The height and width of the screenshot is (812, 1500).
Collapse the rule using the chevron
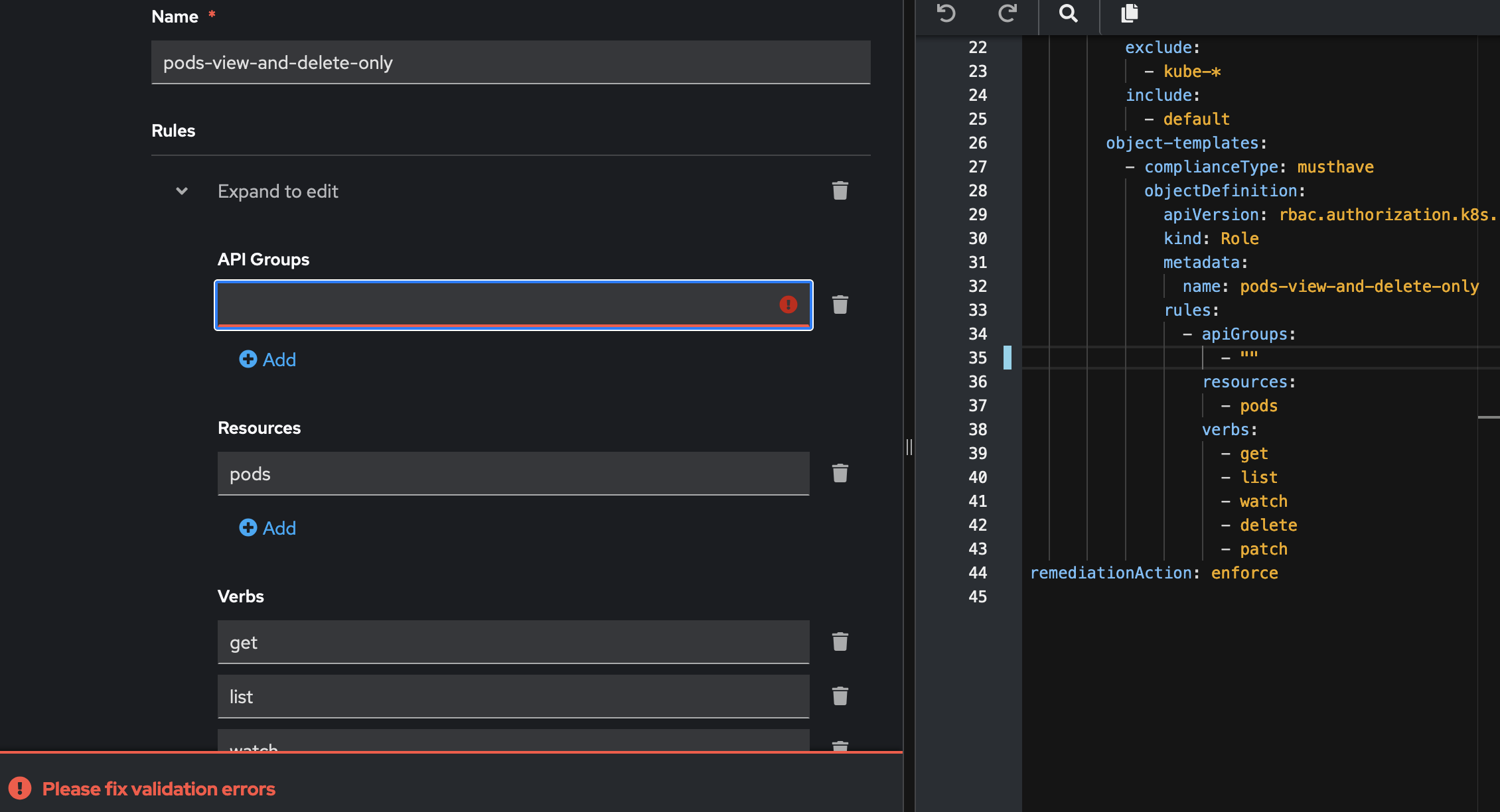pyautogui.click(x=182, y=191)
